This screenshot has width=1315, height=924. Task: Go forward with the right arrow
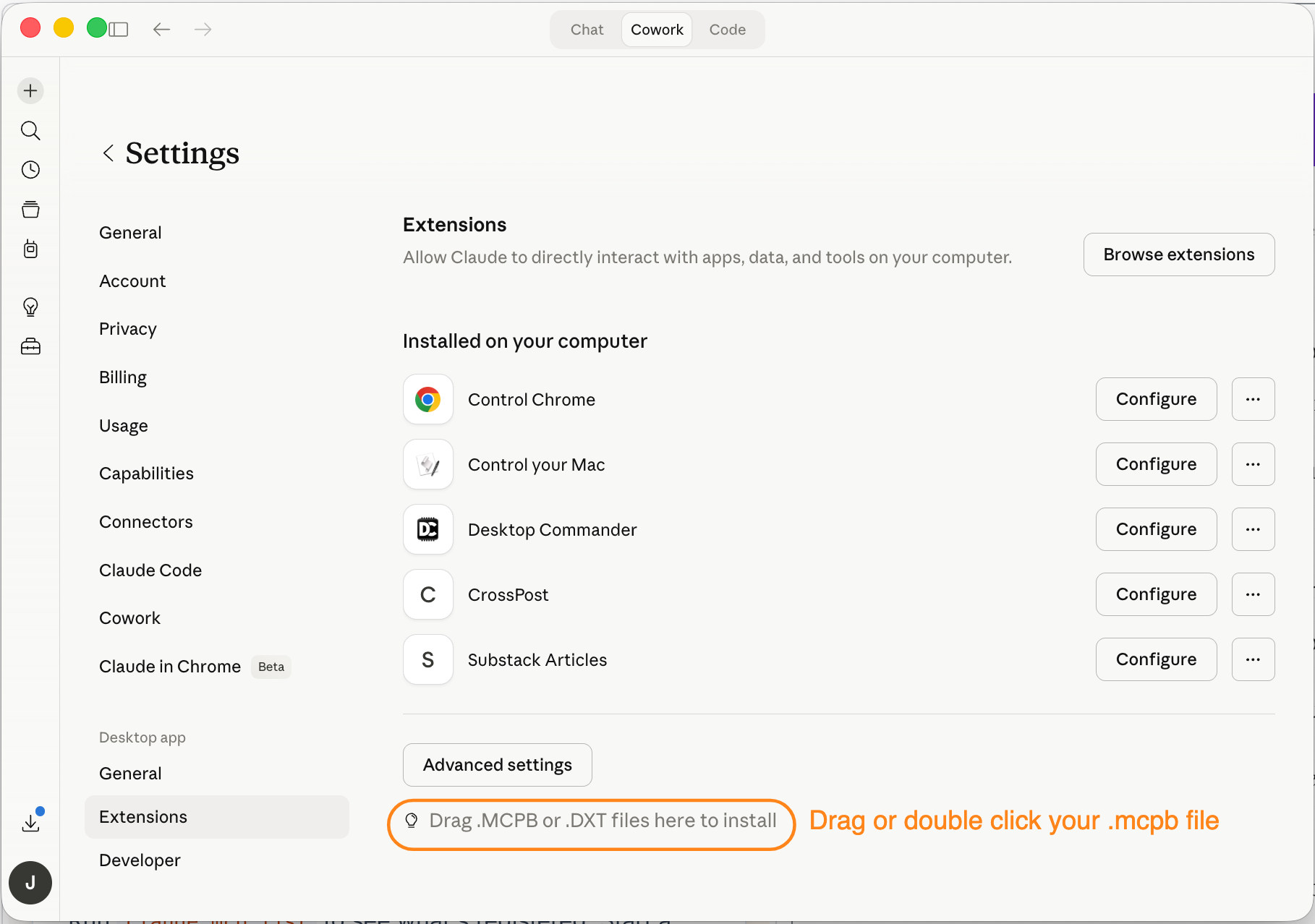[203, 29]
